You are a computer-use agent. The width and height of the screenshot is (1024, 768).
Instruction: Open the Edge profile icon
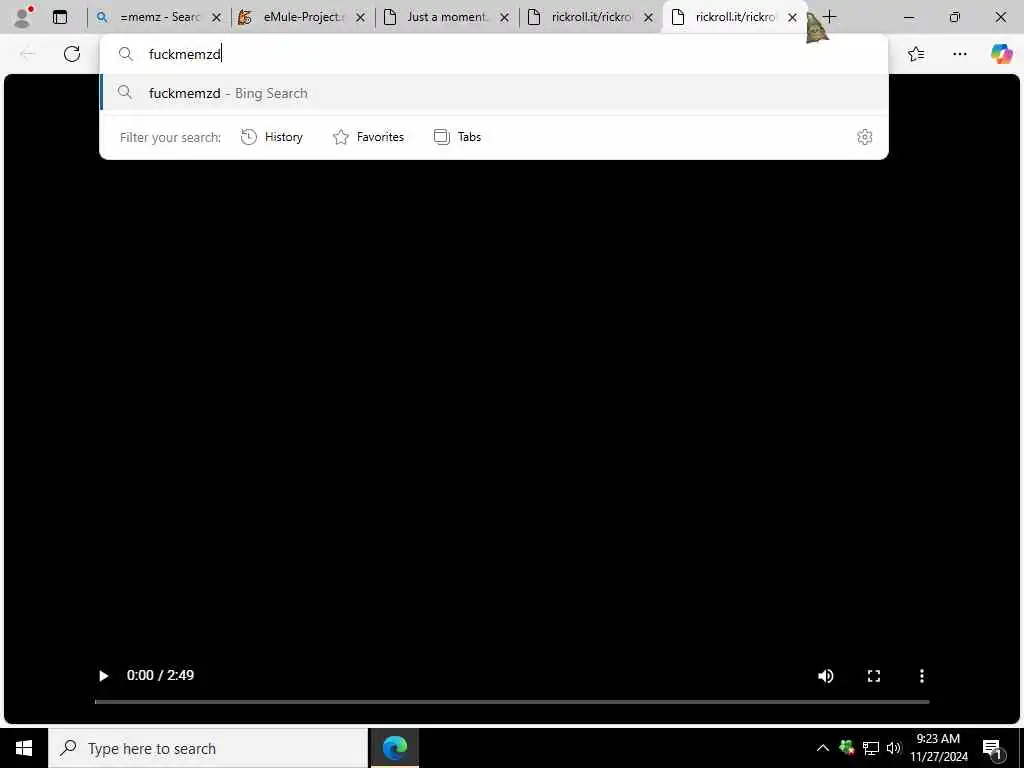coord(23,17)
